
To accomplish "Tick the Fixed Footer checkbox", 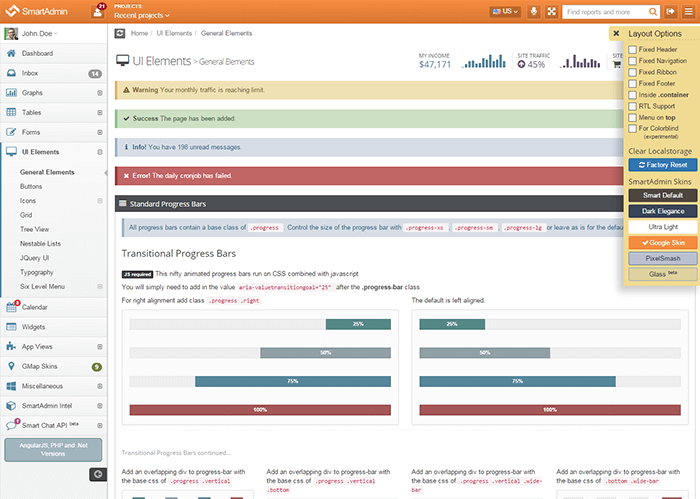I will pyautogui.click(x=632, y=83).
